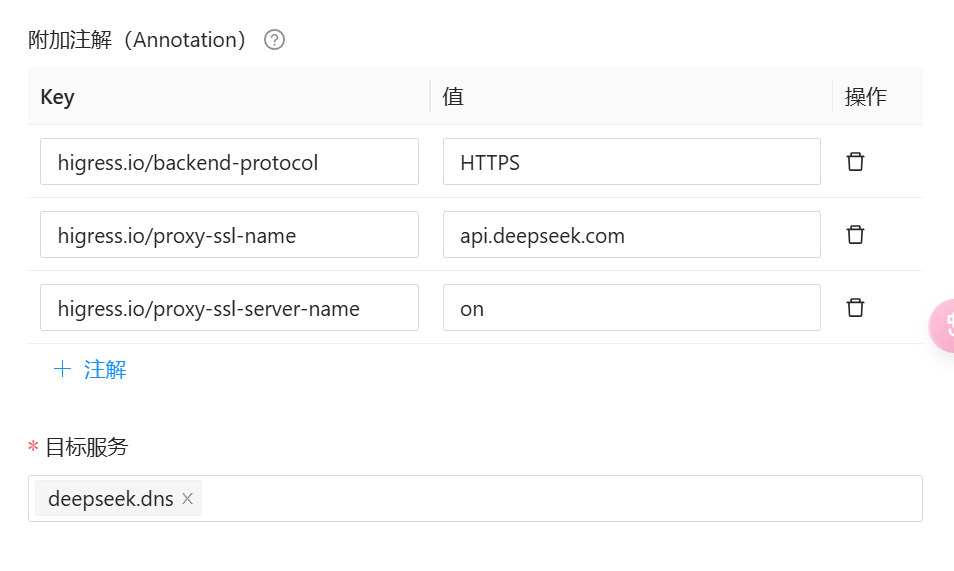954x571 pixels.
Task: Delete the higress.io/proxy-ssl-server-name annotation row
Action: [855, 308]
